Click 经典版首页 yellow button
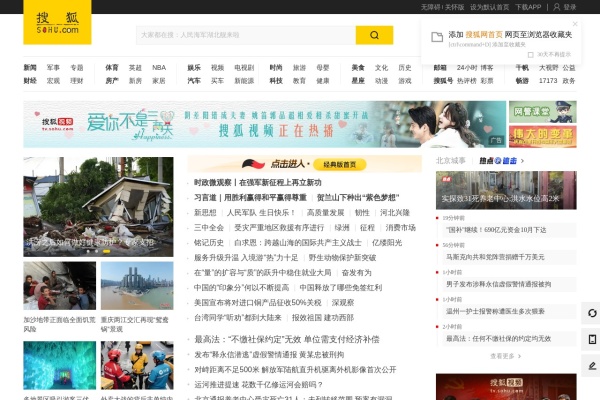 [339, 165]
